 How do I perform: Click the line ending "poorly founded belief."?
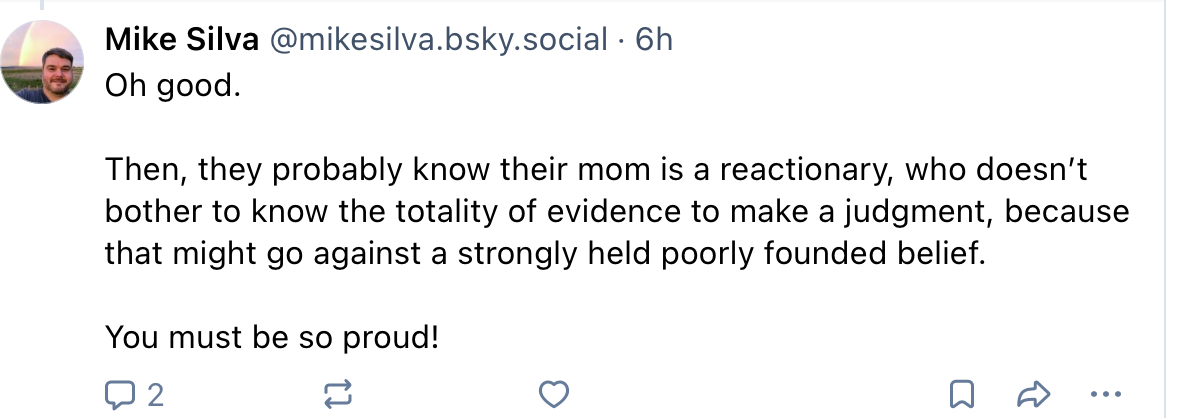point(545,253)
